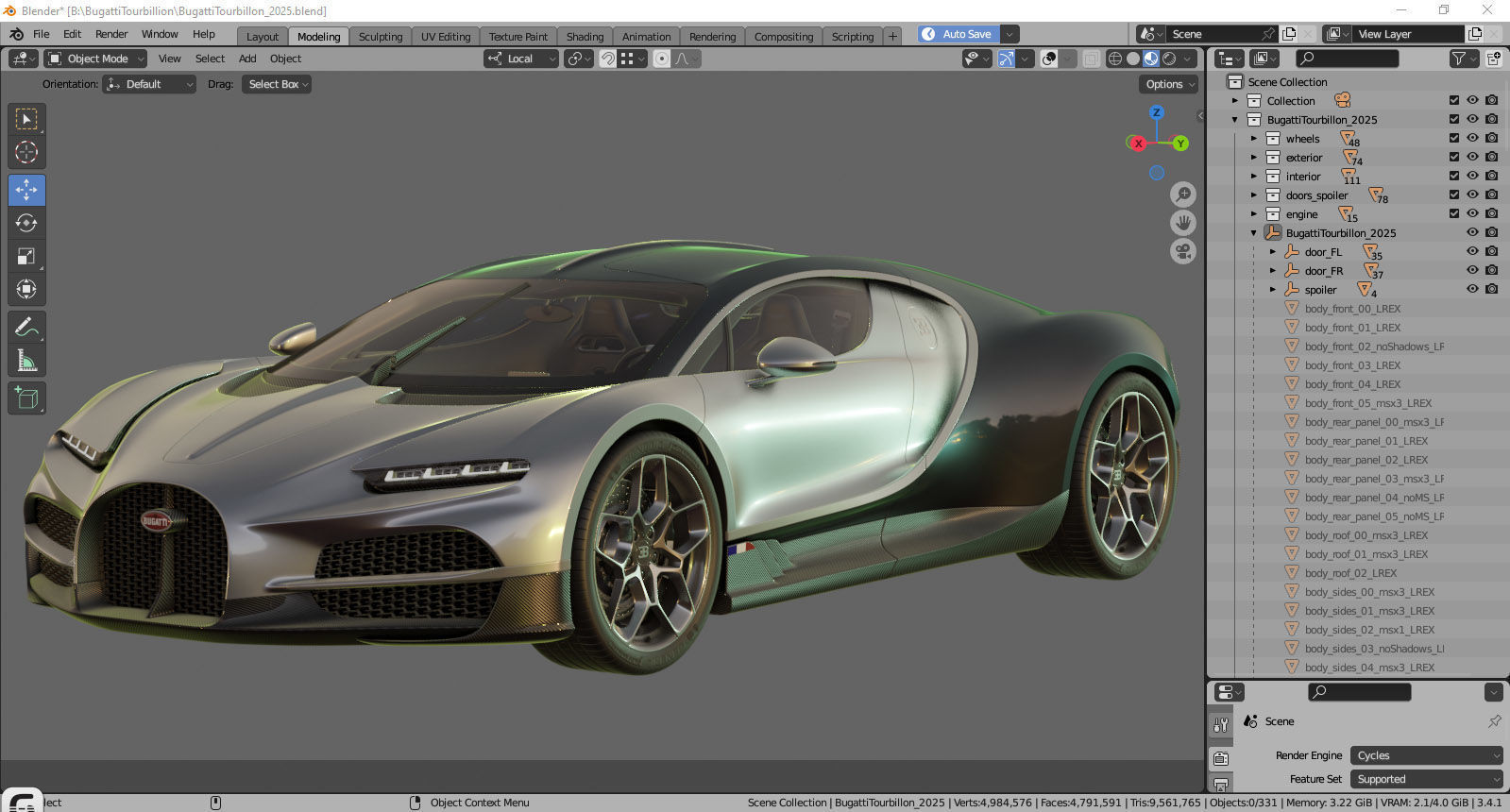Viewport: 1510px width, 812px height.
Task: Switch to the UV Editing workspace tab
Action: point(446,37)
